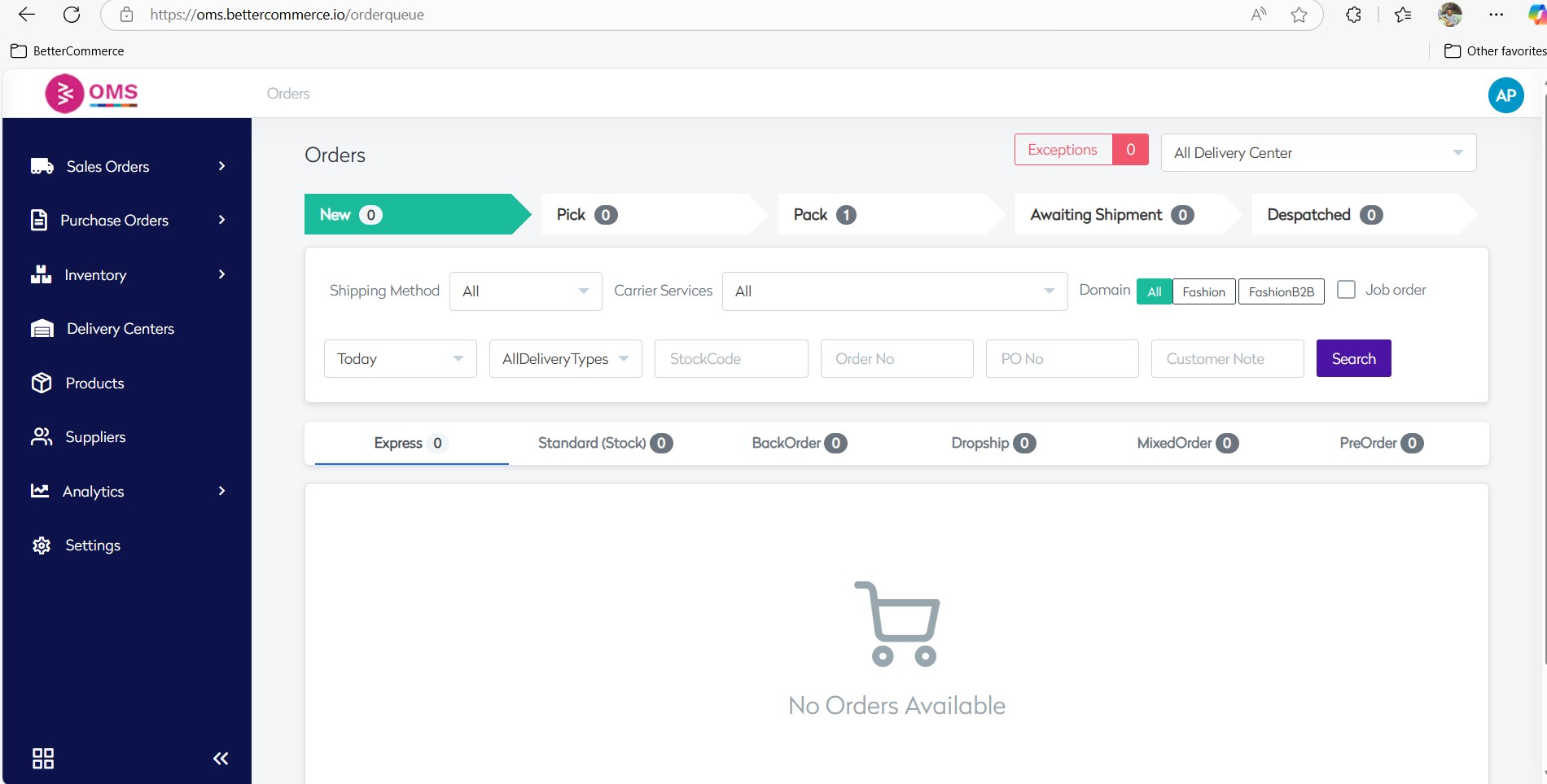Screen dimensions: 1547x784
Task: Click the Inventory boxes icon in sidebar
Action: 41,274
